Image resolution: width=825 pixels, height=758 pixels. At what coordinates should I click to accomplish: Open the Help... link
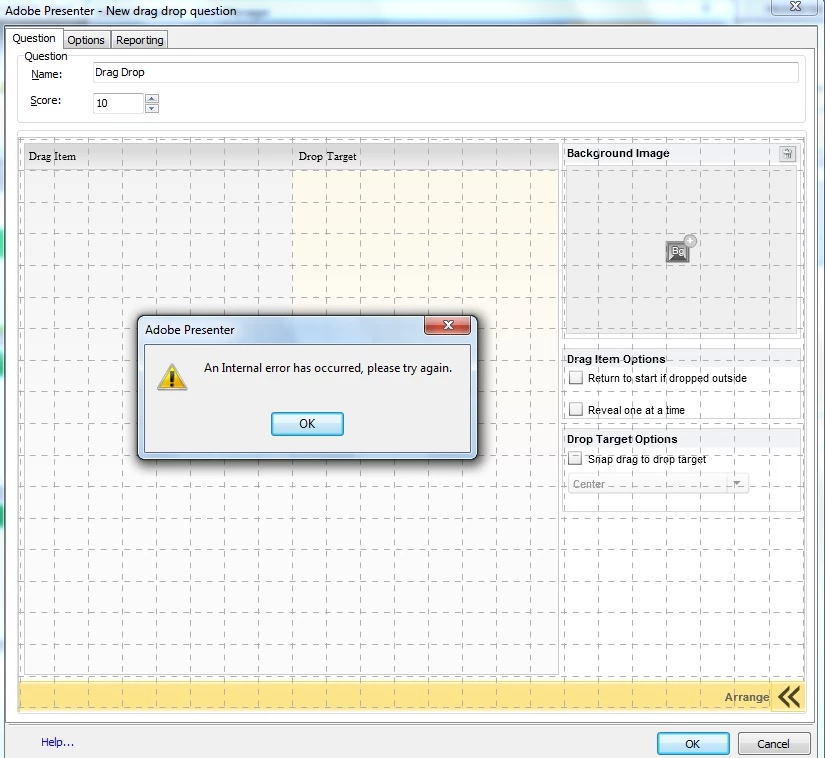tap(57, 742)
